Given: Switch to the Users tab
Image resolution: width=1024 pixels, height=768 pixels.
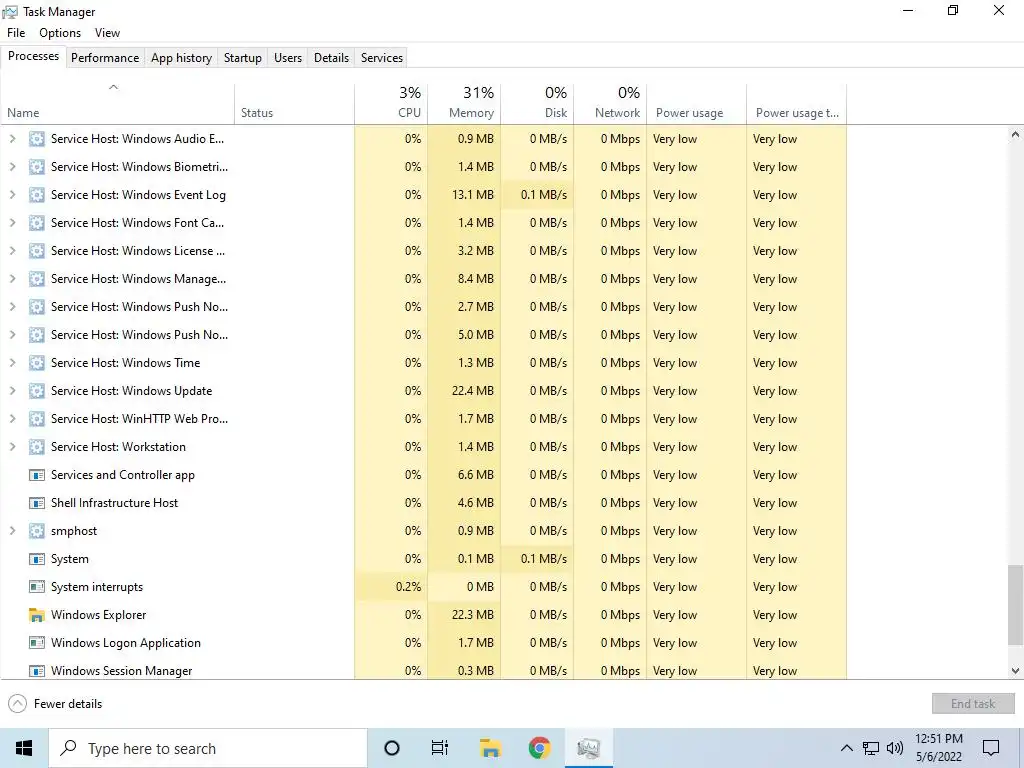Looking at the screenshot, I should [288, 57].
